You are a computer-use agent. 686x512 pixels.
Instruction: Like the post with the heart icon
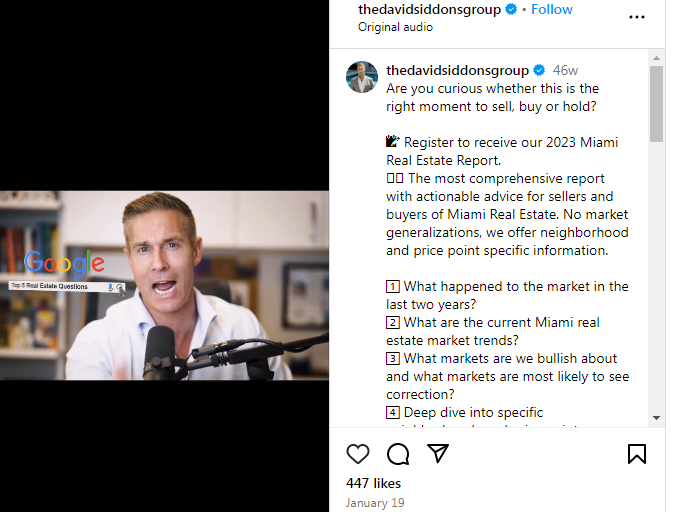pos(358,454)
